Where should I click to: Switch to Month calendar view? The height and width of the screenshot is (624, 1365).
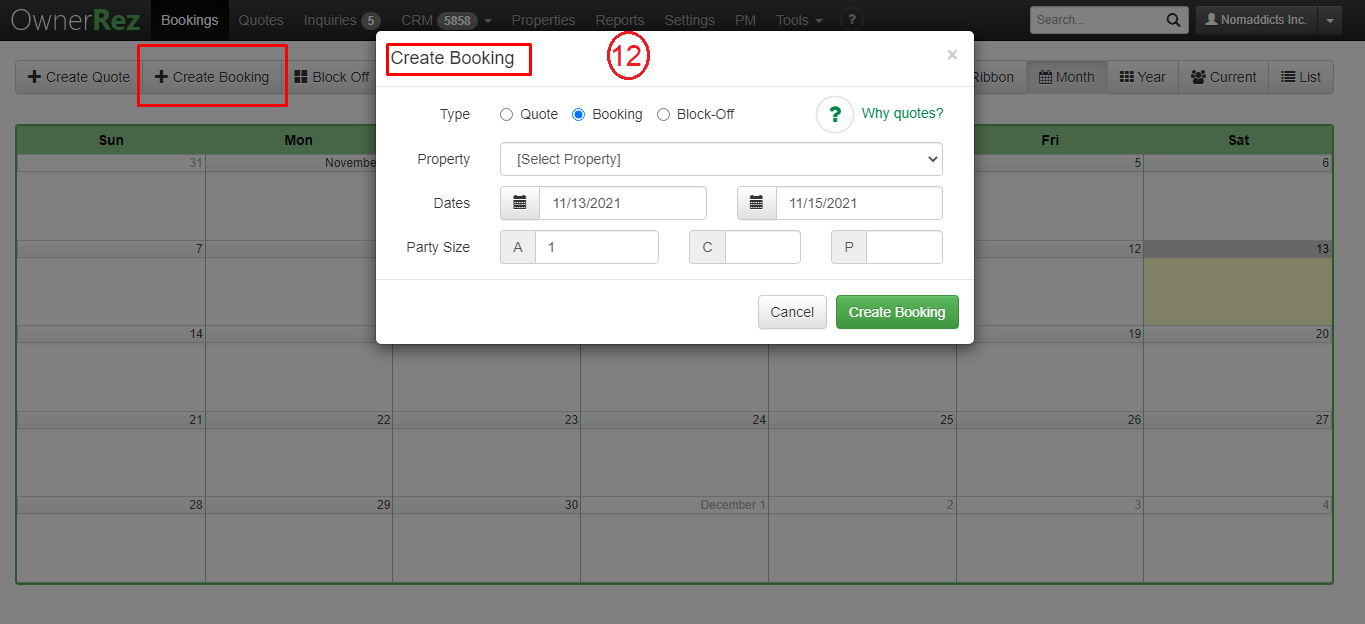(1067, 77)
